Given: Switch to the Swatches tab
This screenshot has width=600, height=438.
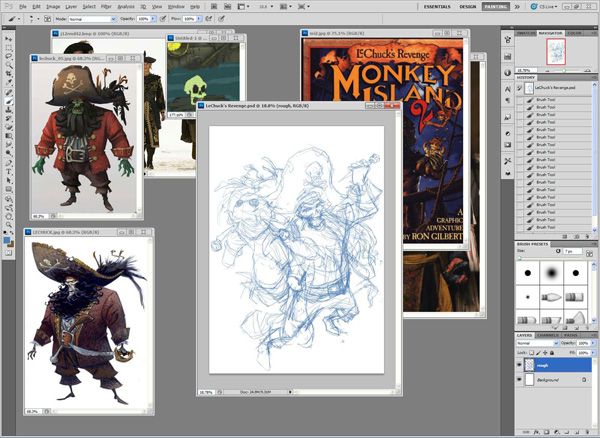Looking at the screenshot, I should (x=526, y=33).
